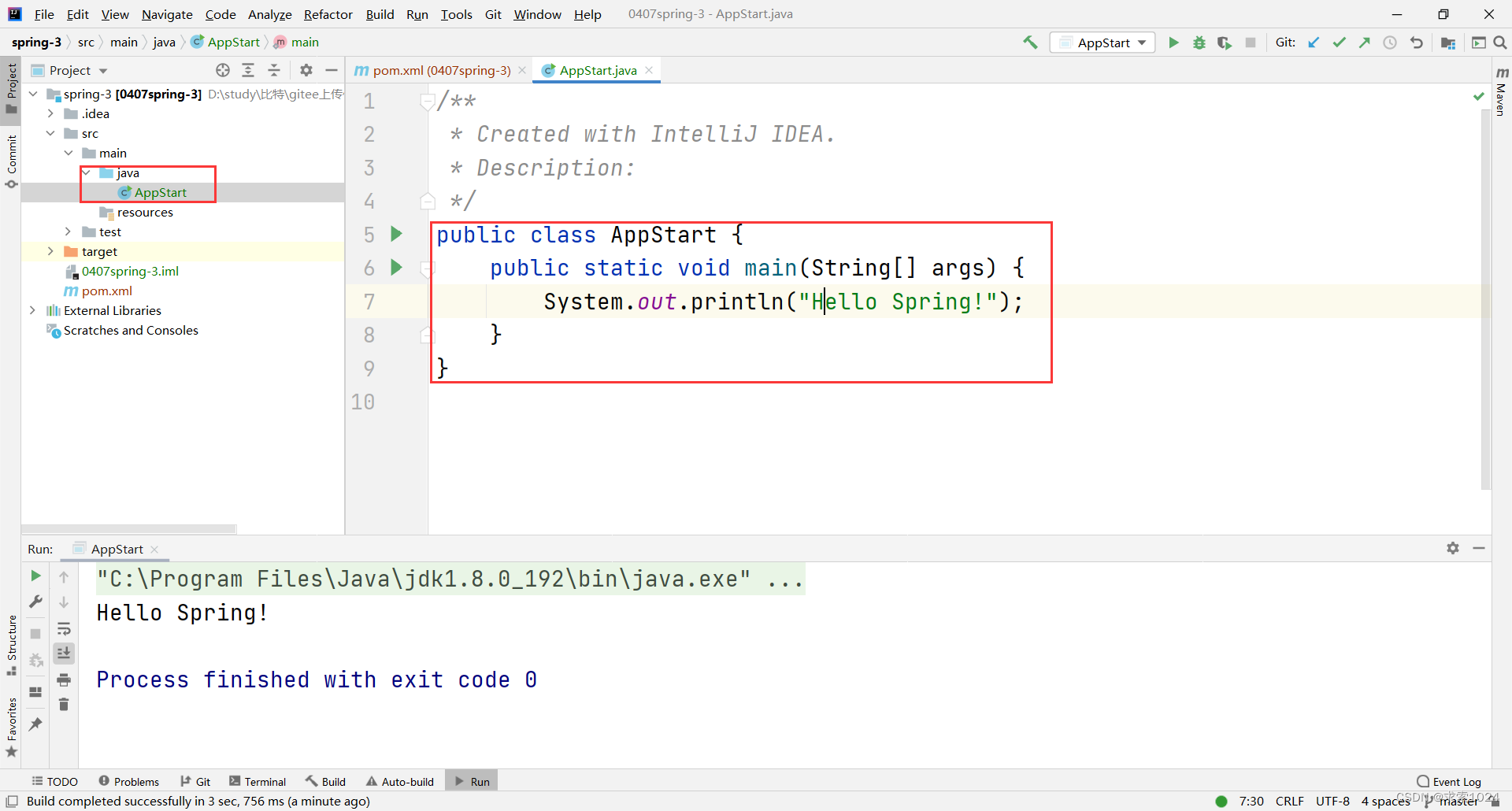Rerun AppStart in Run panel
This screenshot has height=811, width=1512.
35,576
